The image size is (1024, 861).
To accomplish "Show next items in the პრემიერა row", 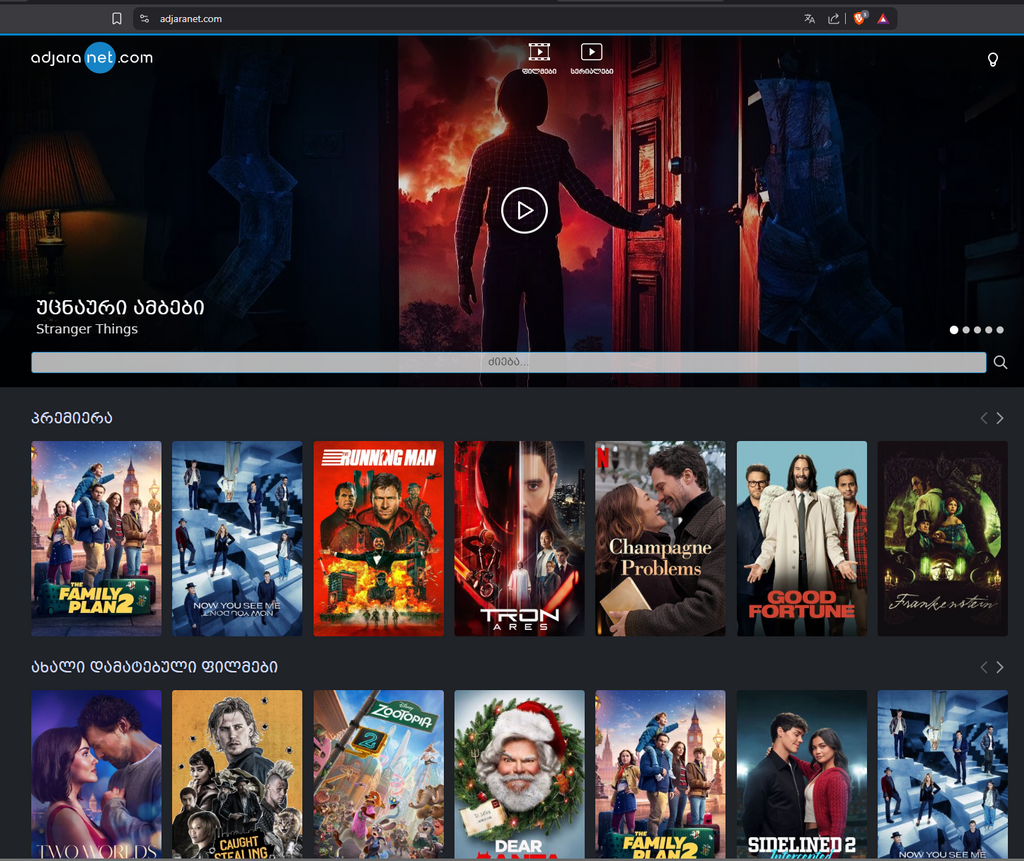I will point(1000,418).
